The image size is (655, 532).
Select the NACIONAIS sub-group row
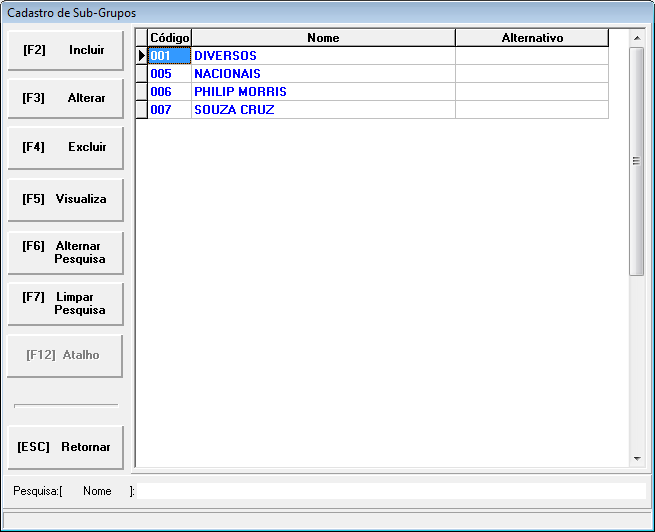pos(323,74)
